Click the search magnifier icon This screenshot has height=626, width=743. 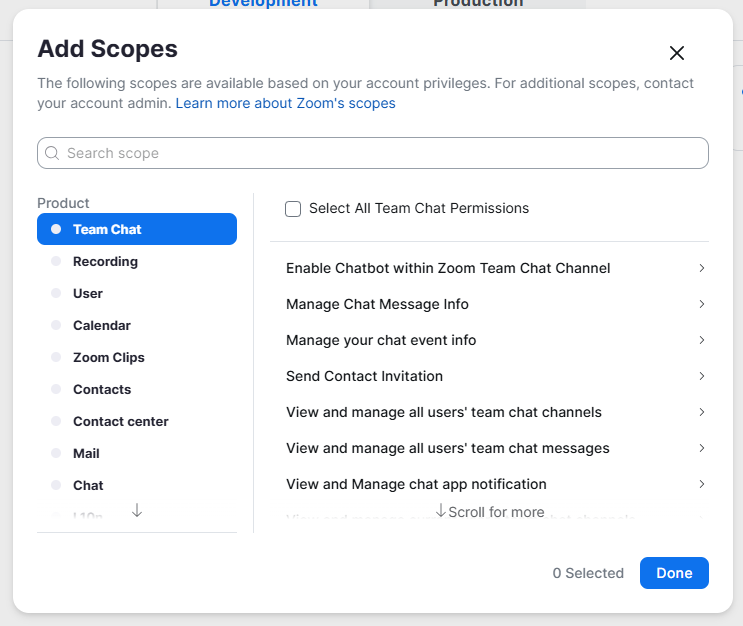52,153
